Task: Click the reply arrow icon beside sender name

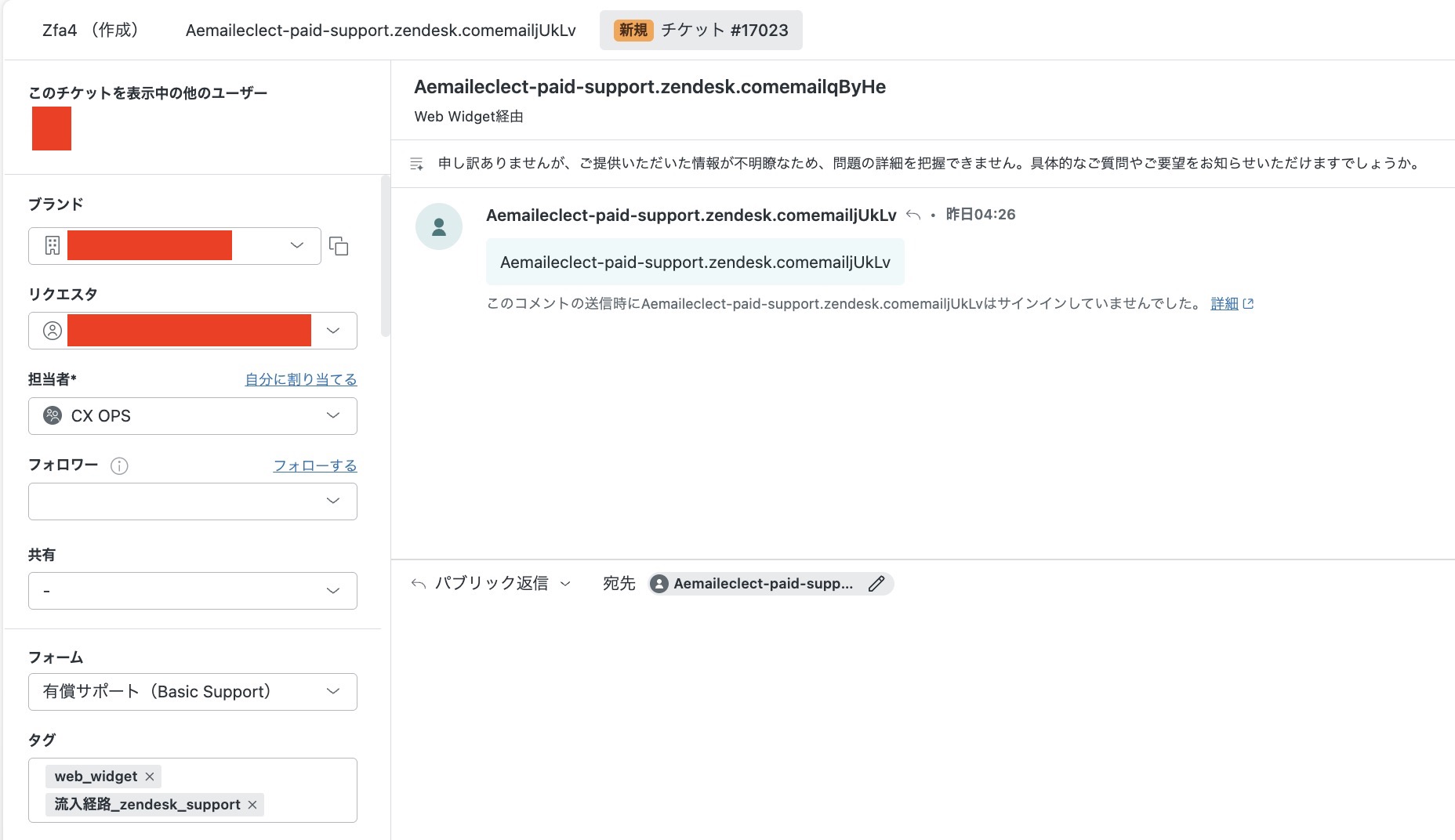Action: click(913, 215)
